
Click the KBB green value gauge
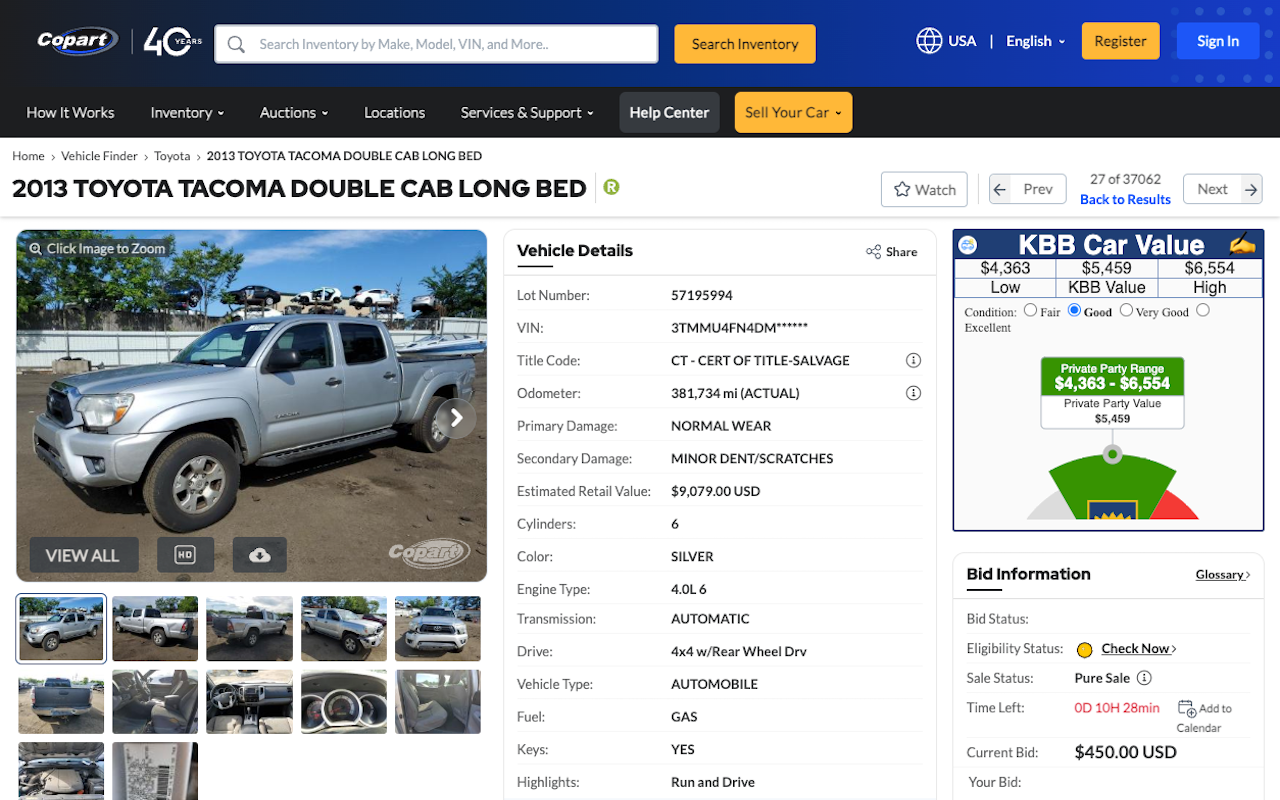1112,488
